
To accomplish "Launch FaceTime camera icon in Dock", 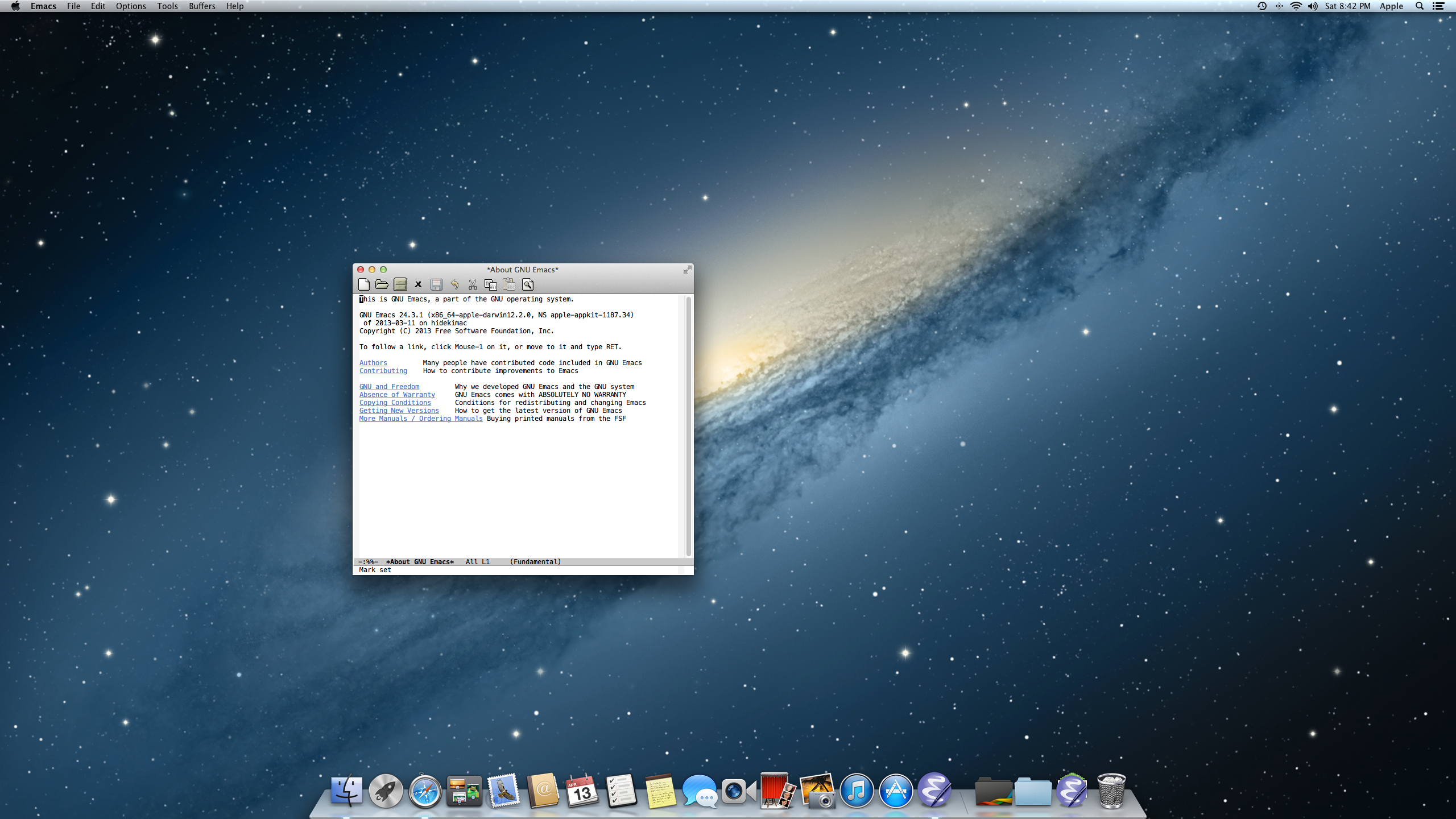I will coord(739,791).
